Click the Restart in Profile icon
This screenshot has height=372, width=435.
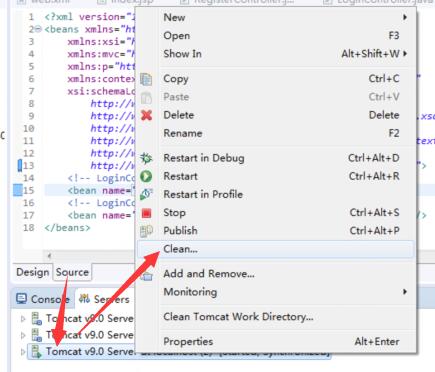(x=146, y=194)
